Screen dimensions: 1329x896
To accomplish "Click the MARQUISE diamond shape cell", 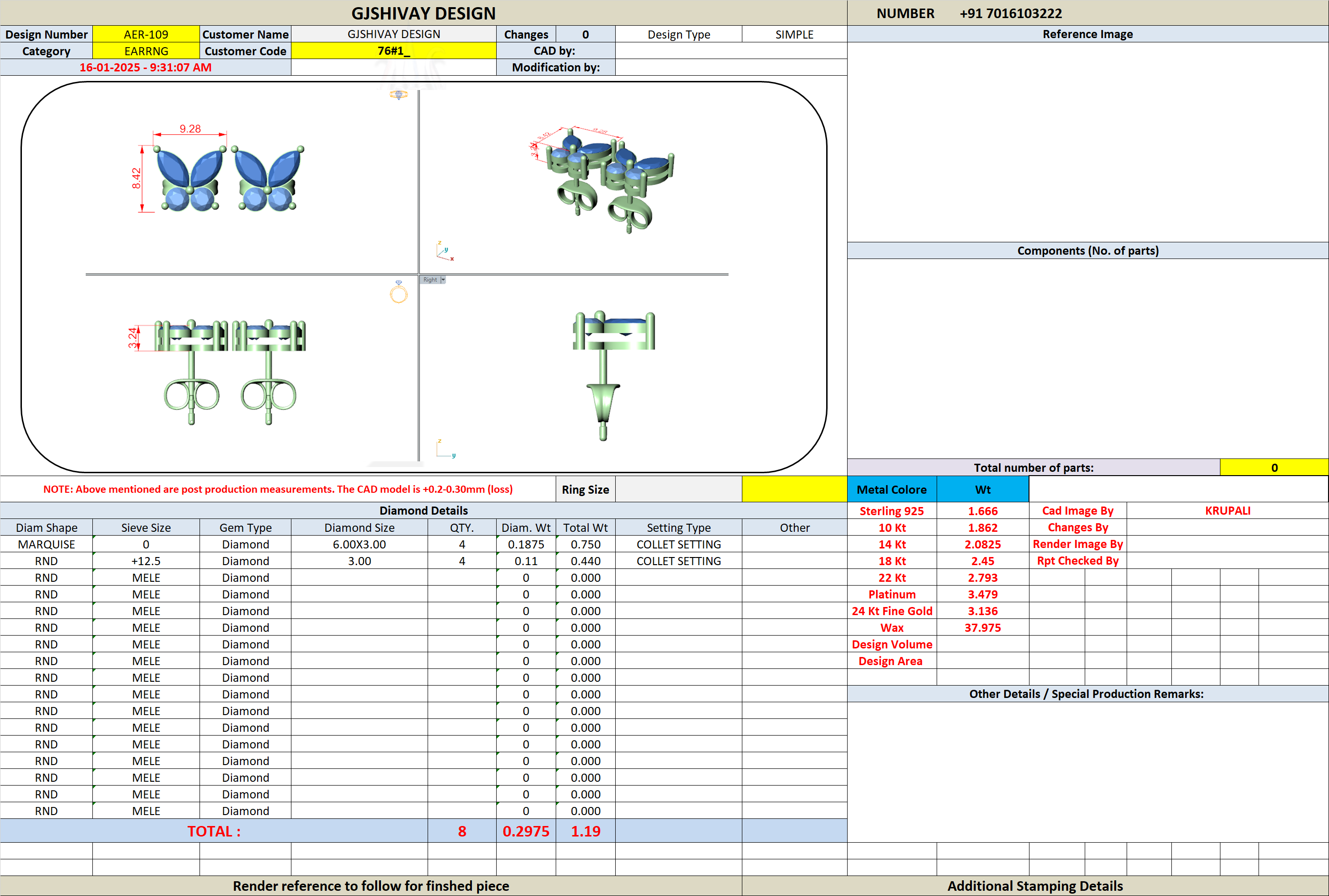I will 46,544.
